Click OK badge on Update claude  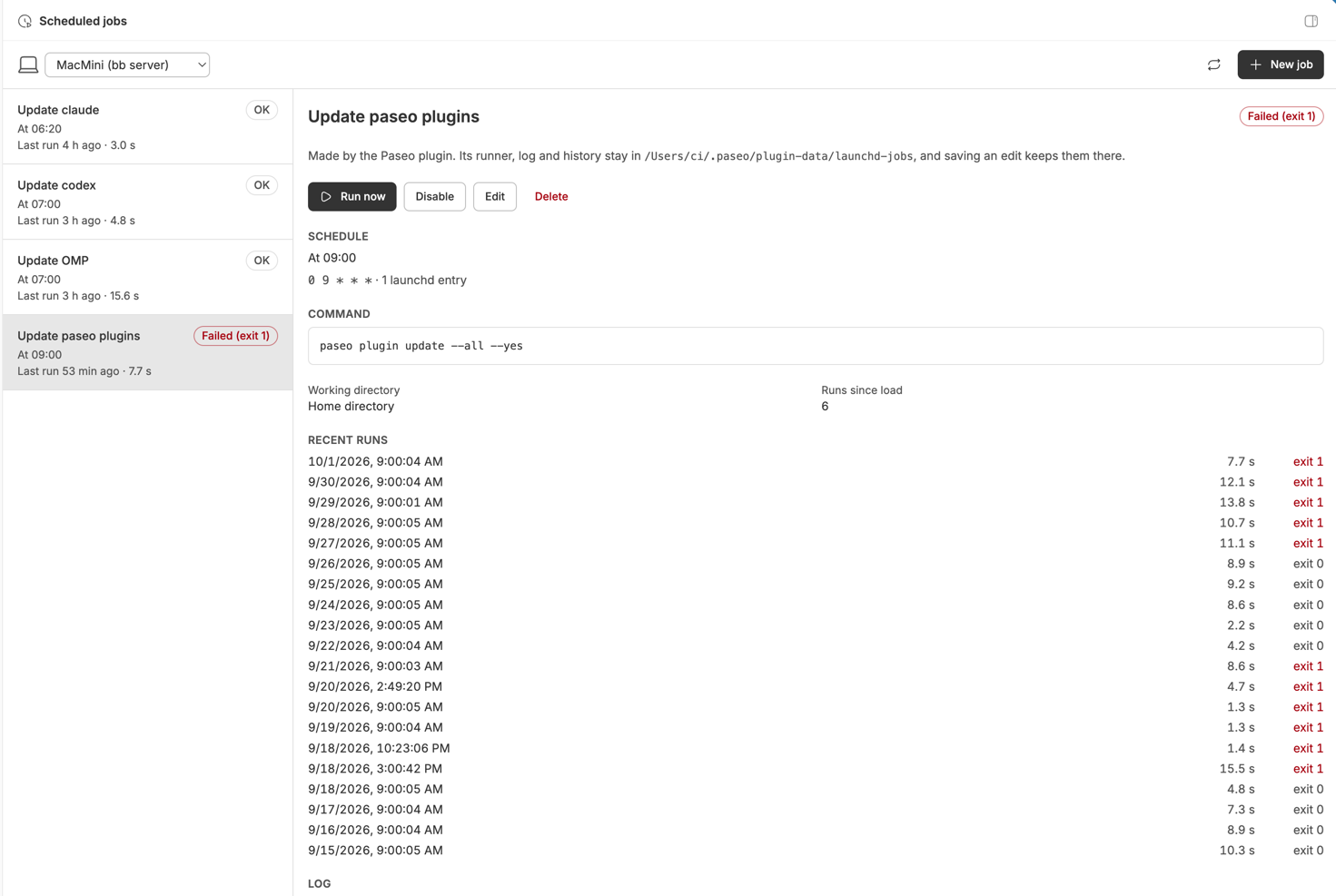[x=262, y=110]
